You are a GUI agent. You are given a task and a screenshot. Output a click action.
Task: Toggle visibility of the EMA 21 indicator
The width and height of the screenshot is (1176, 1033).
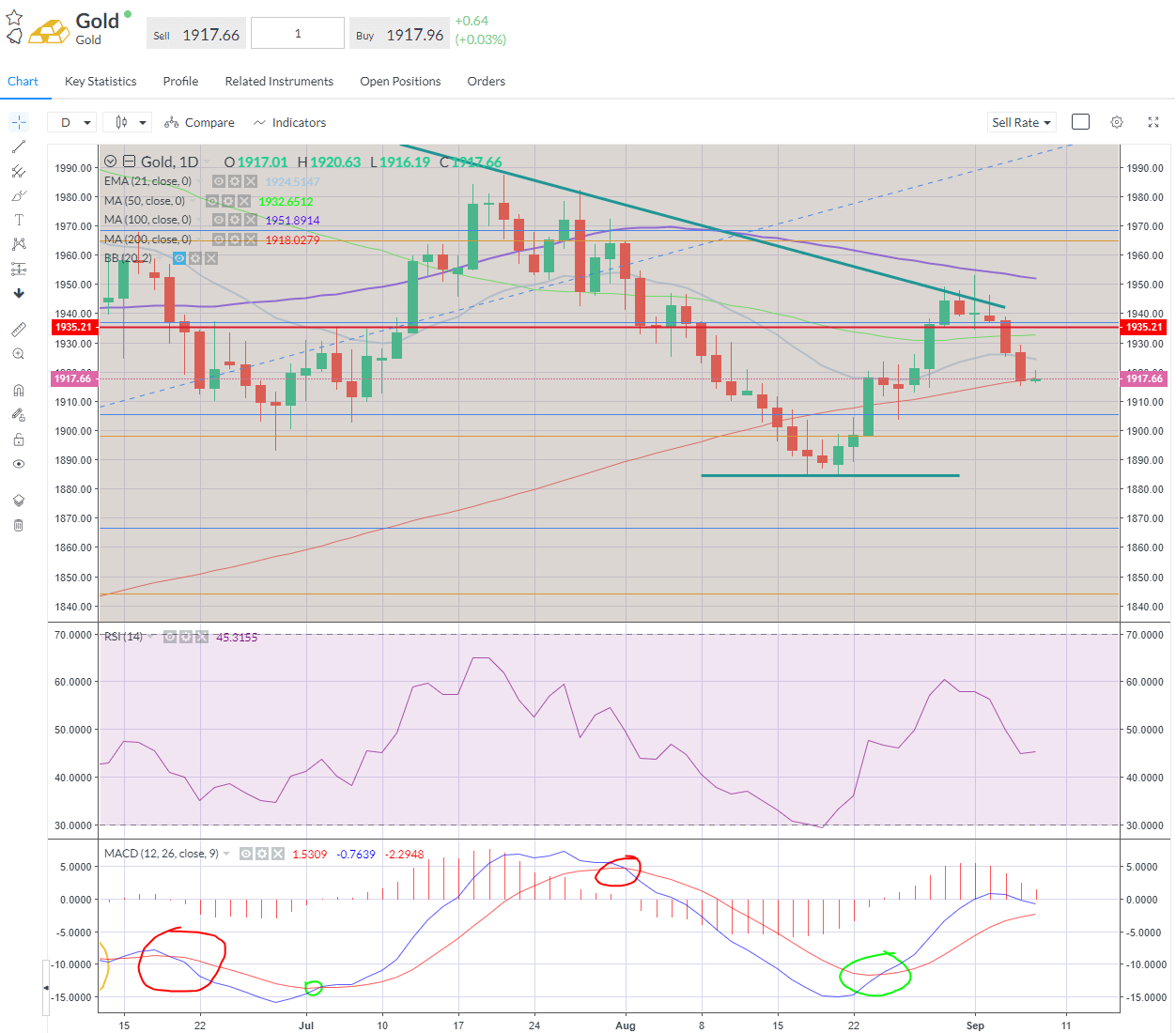point(218,181)
